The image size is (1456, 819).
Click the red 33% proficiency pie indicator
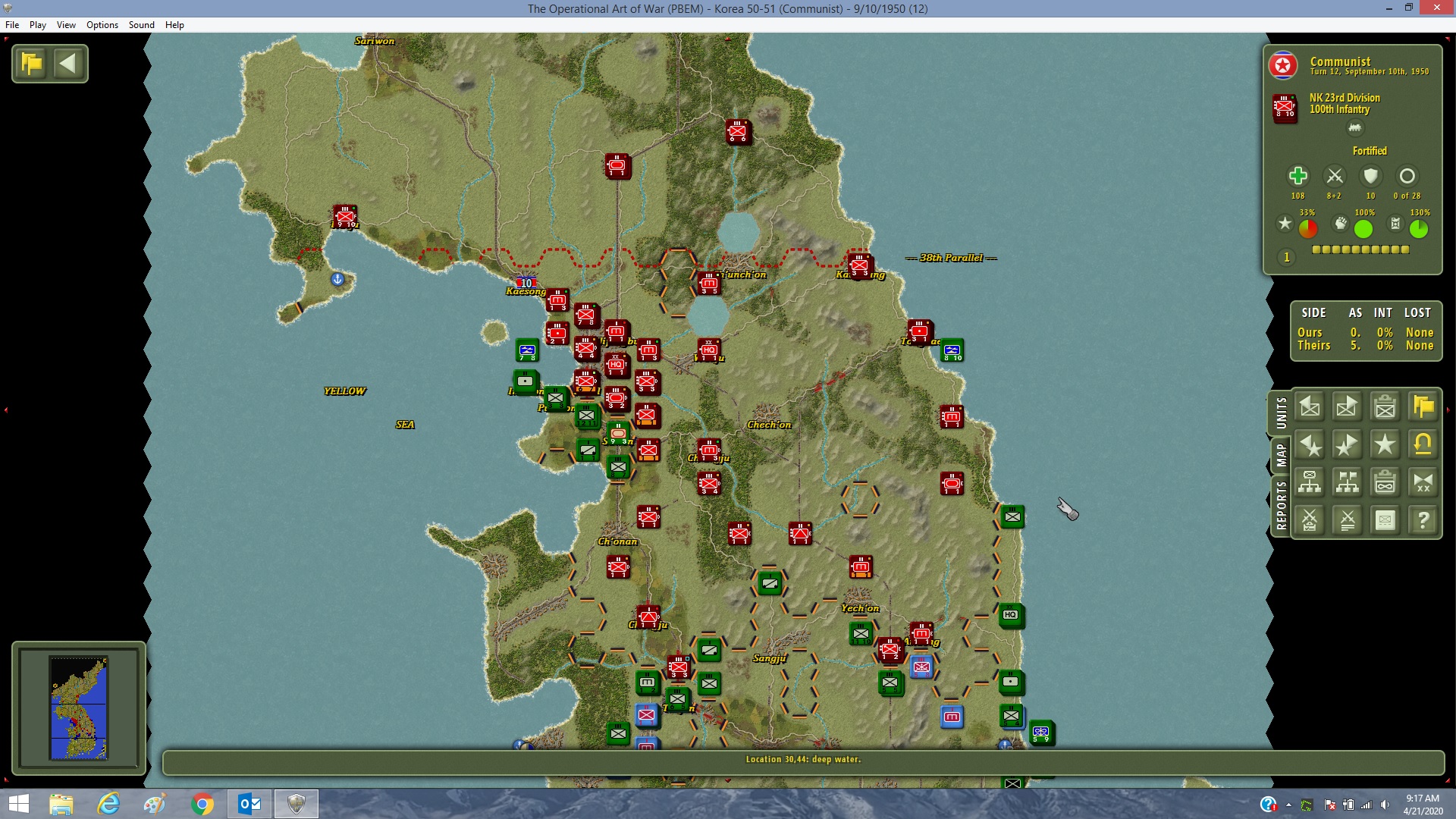(1308, 228)
